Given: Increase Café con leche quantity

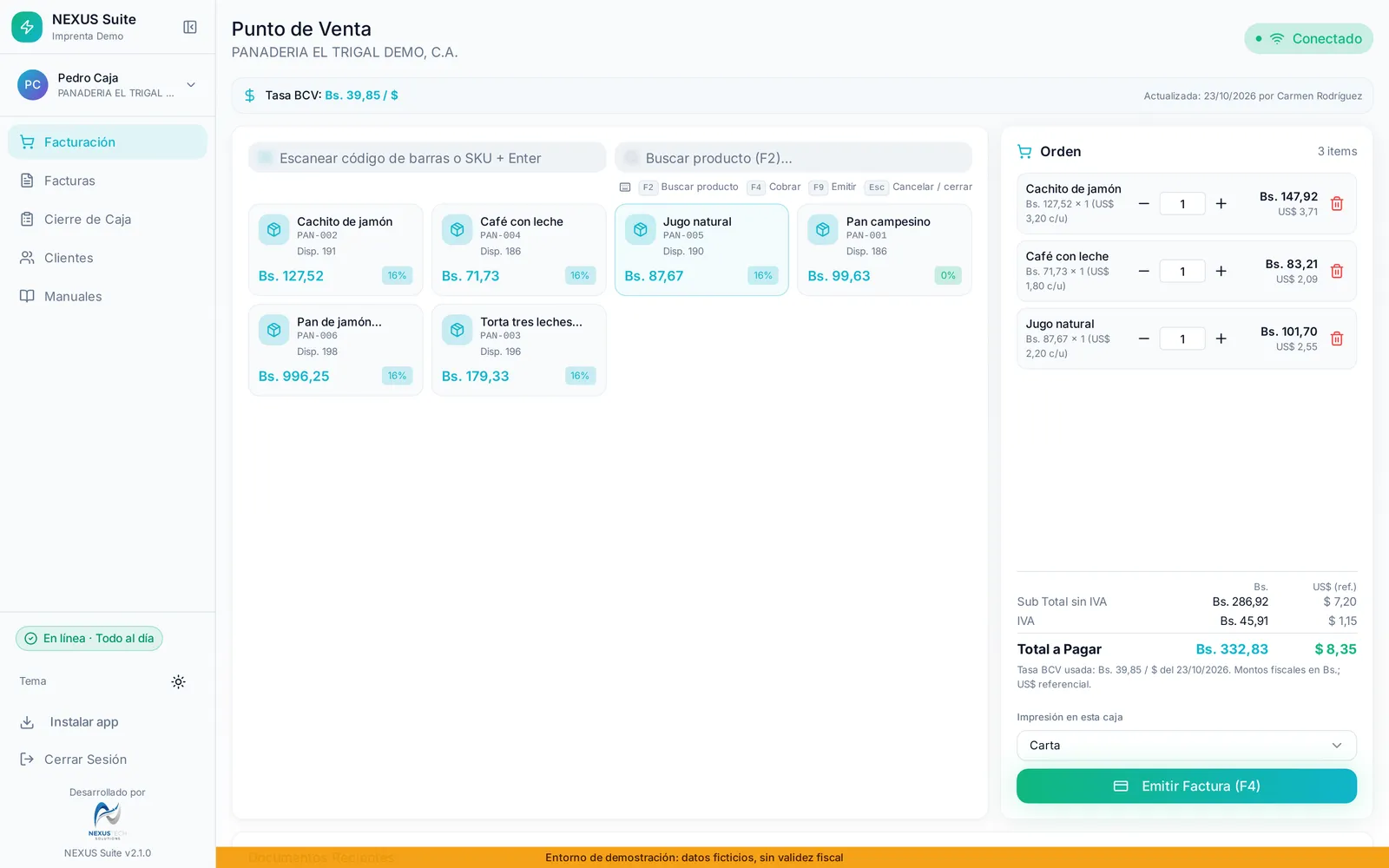Looking at the screenshot, I should [1221, 271].
